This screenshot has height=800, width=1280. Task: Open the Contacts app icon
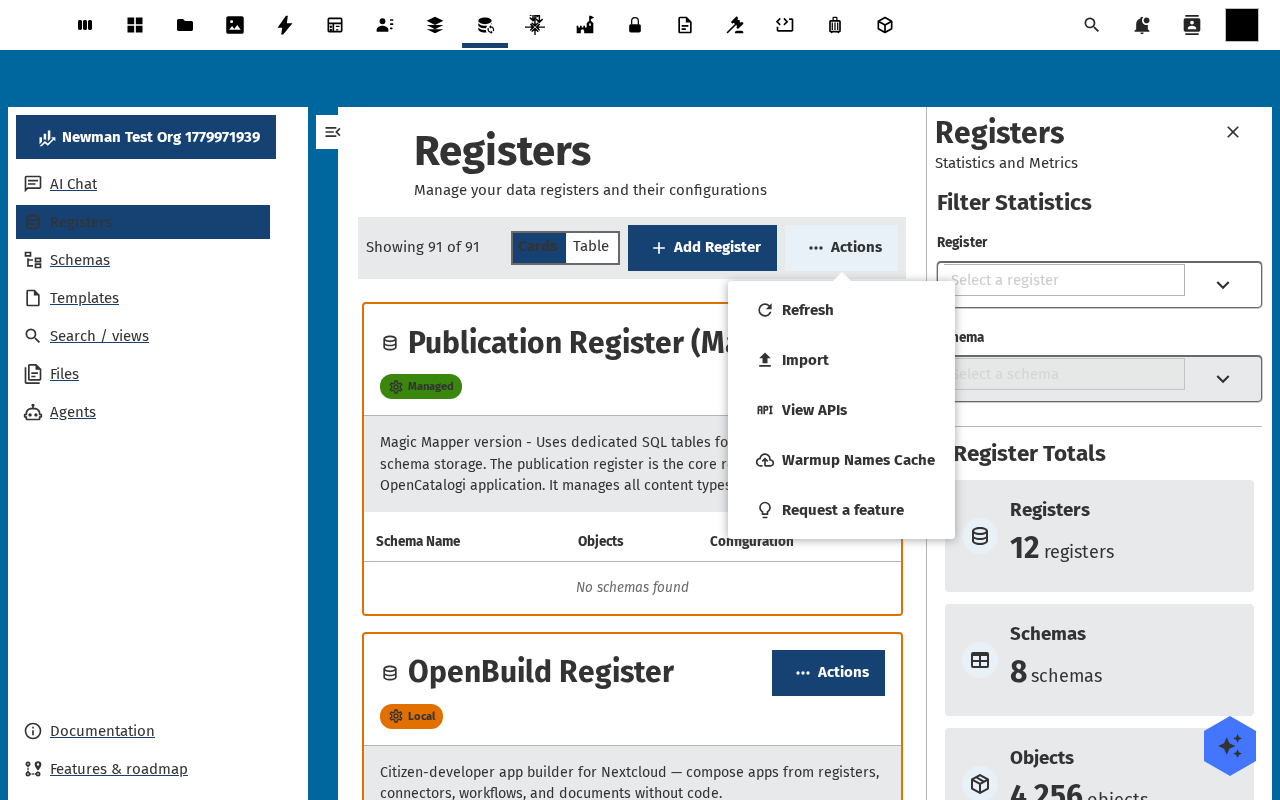click(385, 25)
